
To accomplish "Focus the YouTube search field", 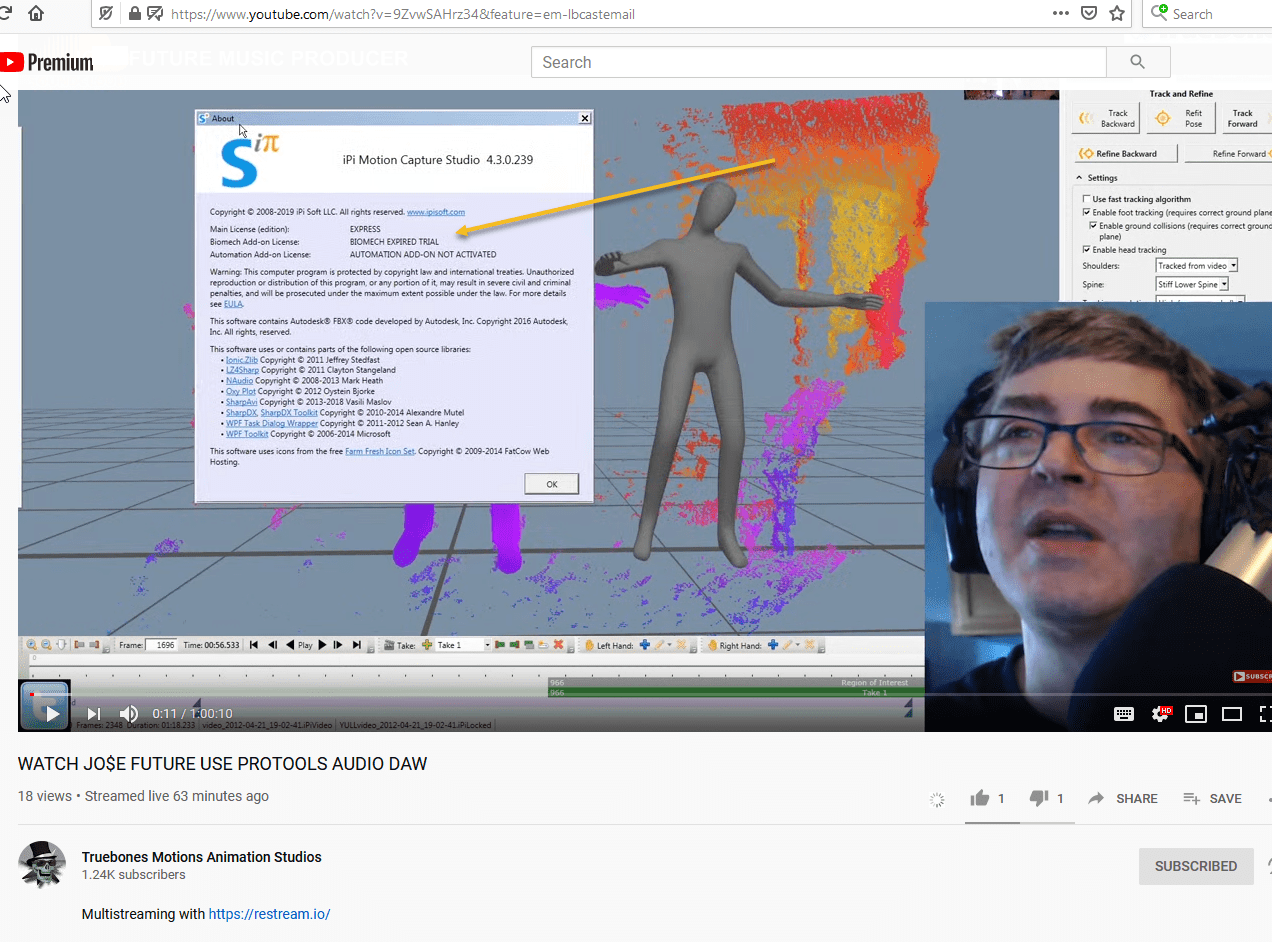I will [x=819, y=62].
